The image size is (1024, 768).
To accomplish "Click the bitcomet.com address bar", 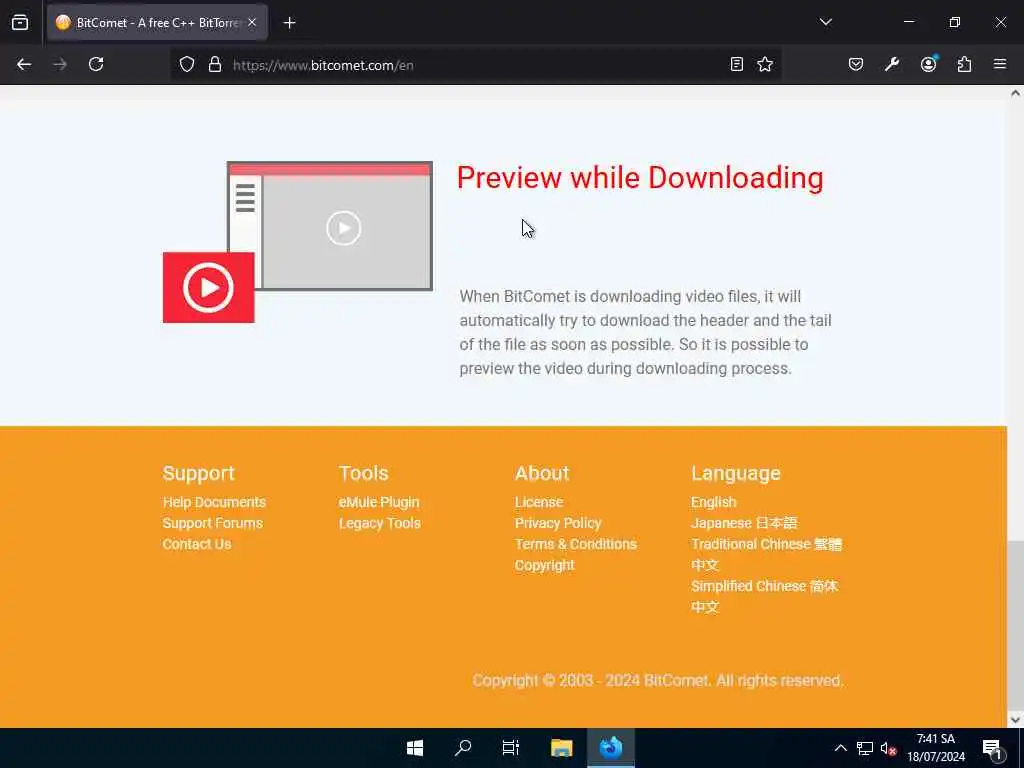I will click(477, 65).
